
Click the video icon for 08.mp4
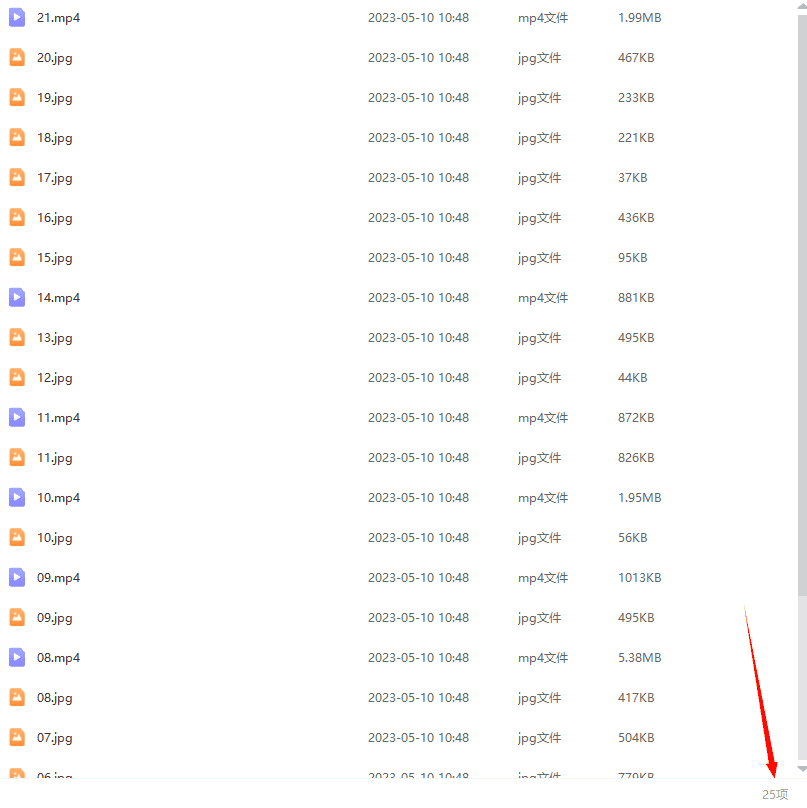click(x=17, y=658)
